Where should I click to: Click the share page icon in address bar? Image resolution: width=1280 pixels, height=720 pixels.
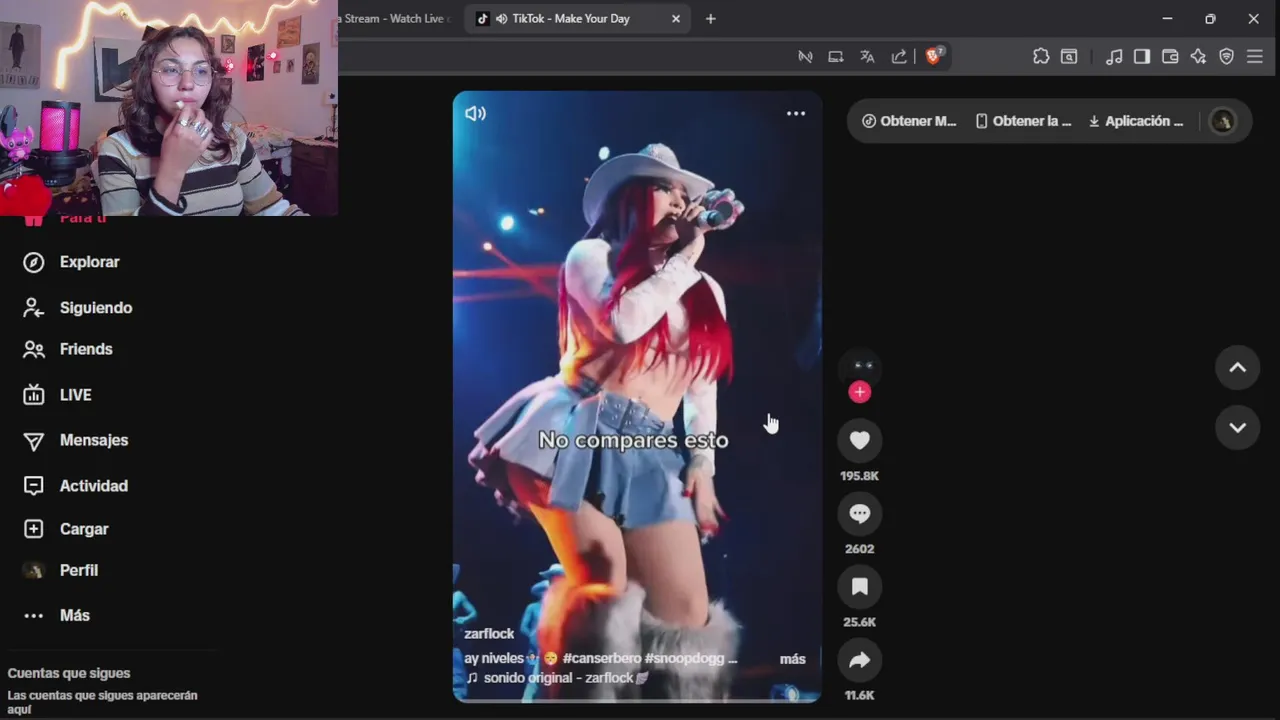click(x=899, y=57)
